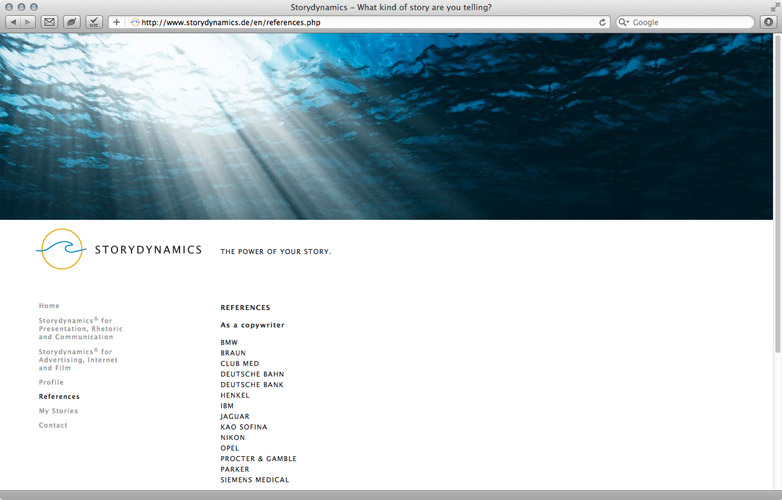Click the BRAUN entry
This screenshot has width=782, height=500.
(233, 353)
